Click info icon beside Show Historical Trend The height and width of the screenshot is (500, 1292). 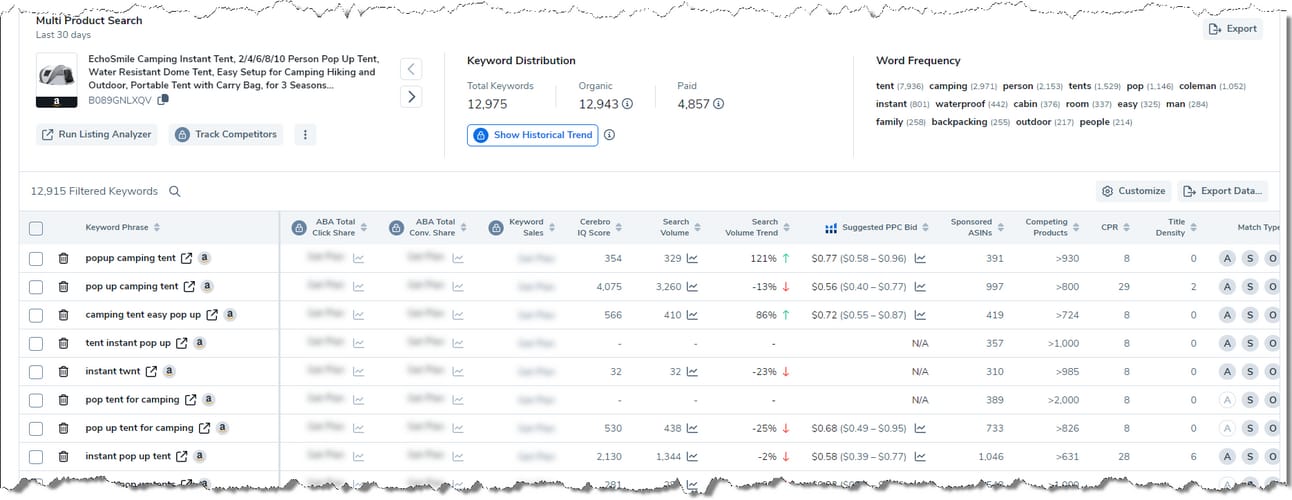609,135
